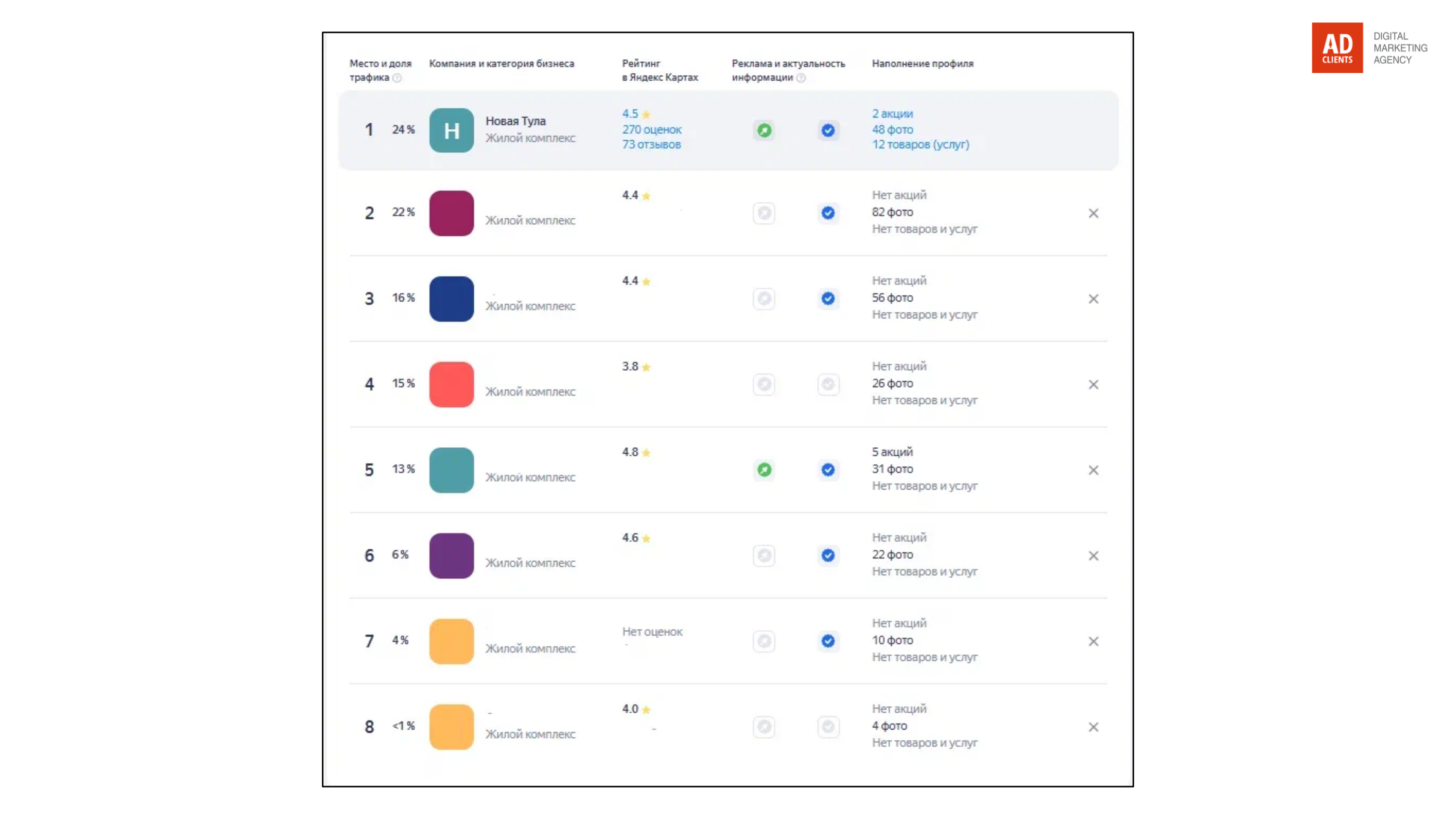Click the green advertising icon in row 5

764,470
